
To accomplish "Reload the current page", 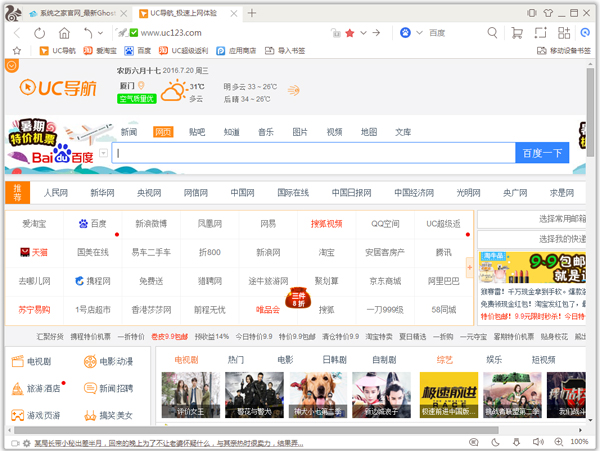I will pyautogui.click(x=39, y=33).
